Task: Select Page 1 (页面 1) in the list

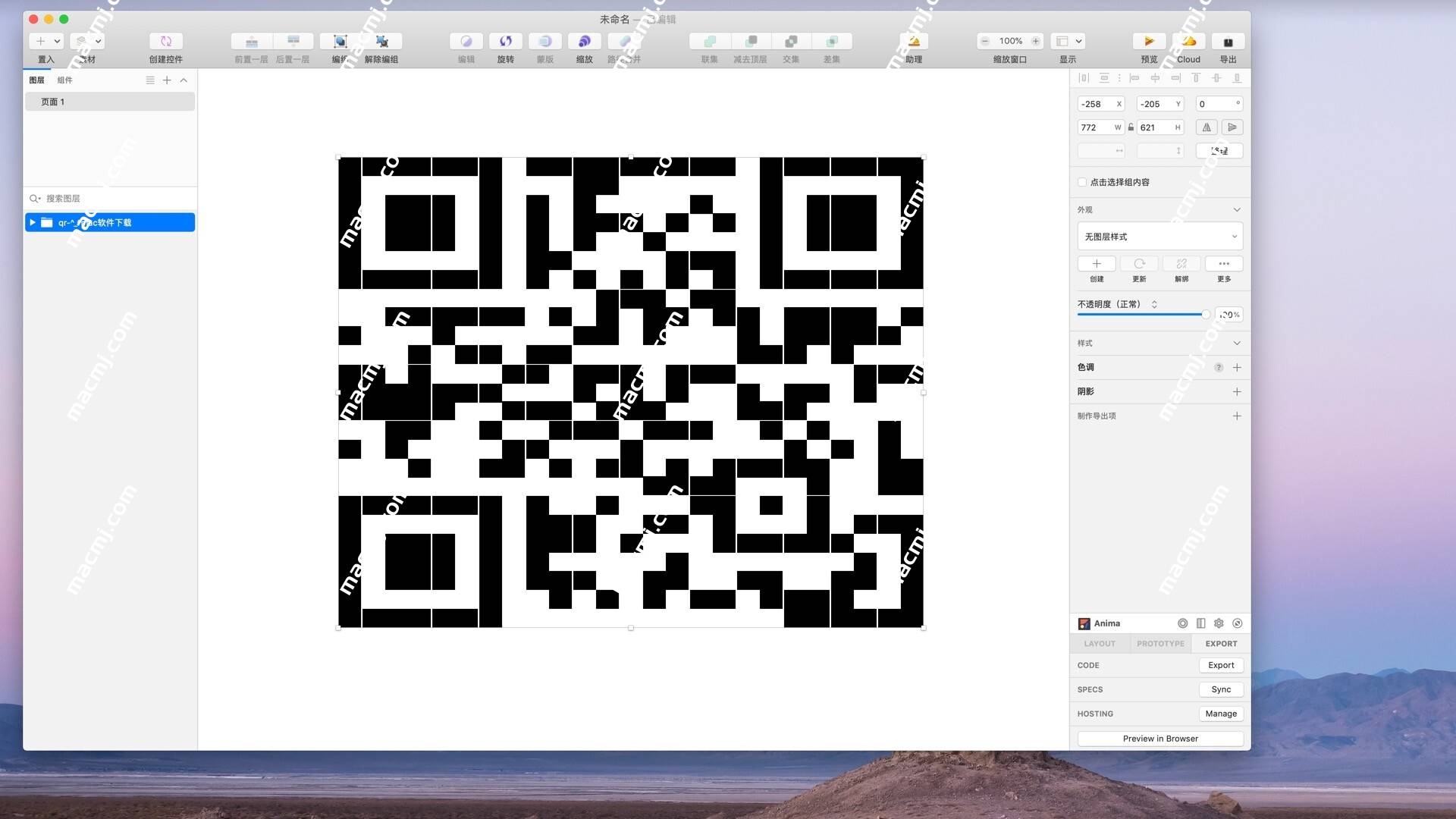Action: (x=110, y=102)
